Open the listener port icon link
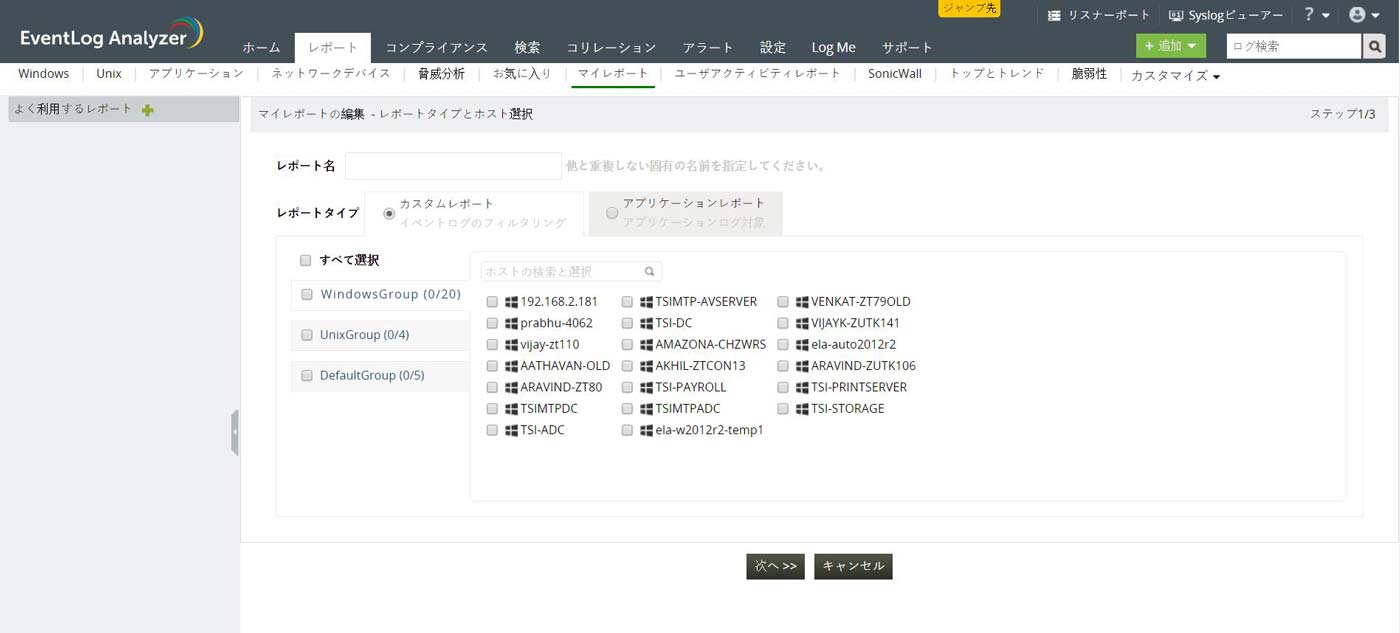 tap(1054, 16)
